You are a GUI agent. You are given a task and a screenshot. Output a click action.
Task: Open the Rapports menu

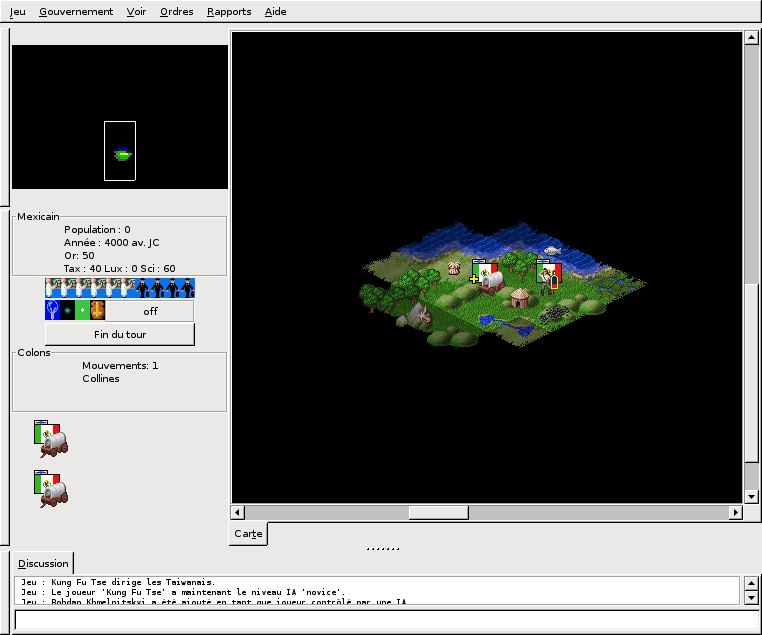[229, 12]
